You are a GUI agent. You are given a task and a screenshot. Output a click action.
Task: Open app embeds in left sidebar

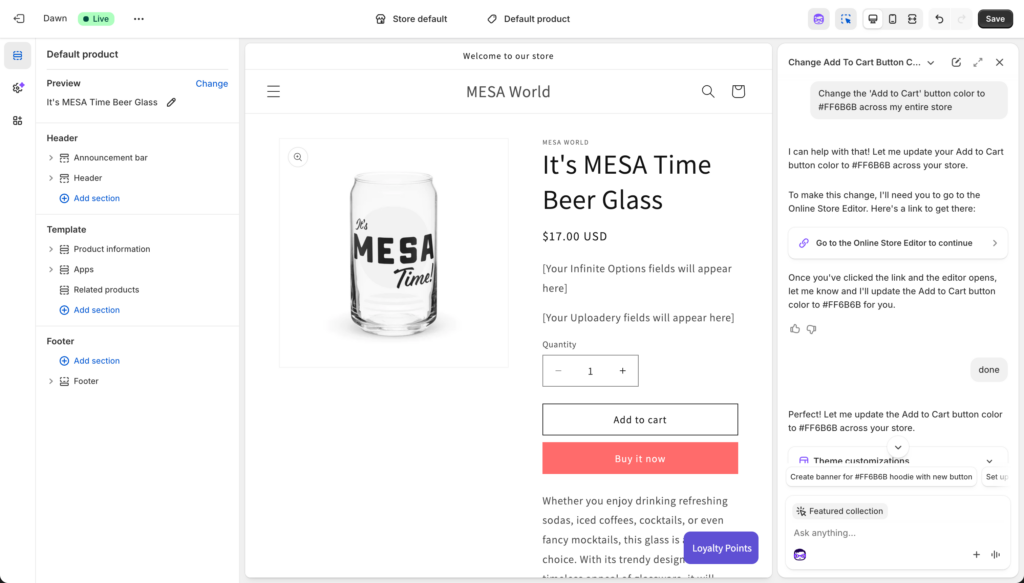[x=18, y=121]
